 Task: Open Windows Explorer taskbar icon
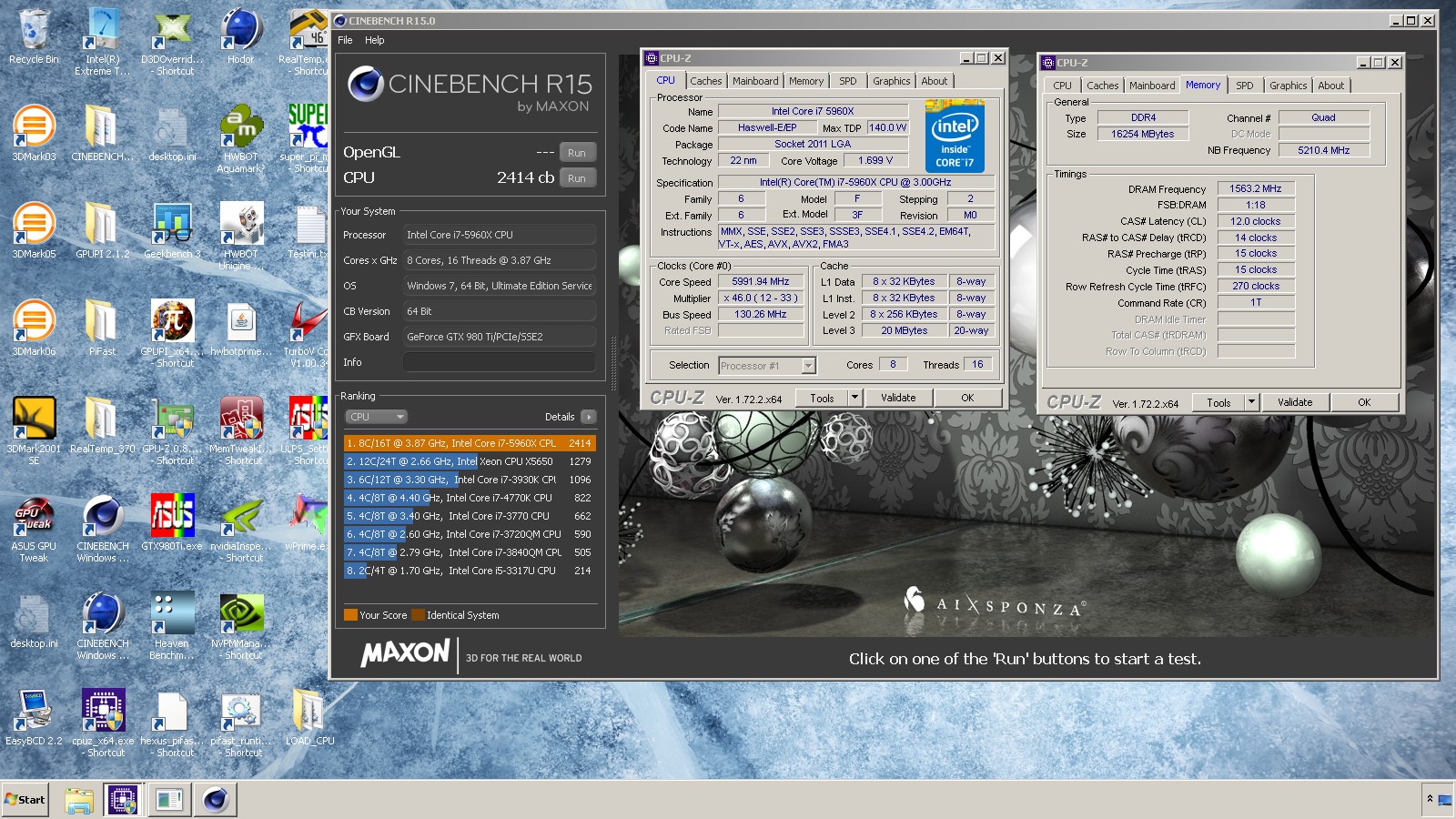point(79,801)
